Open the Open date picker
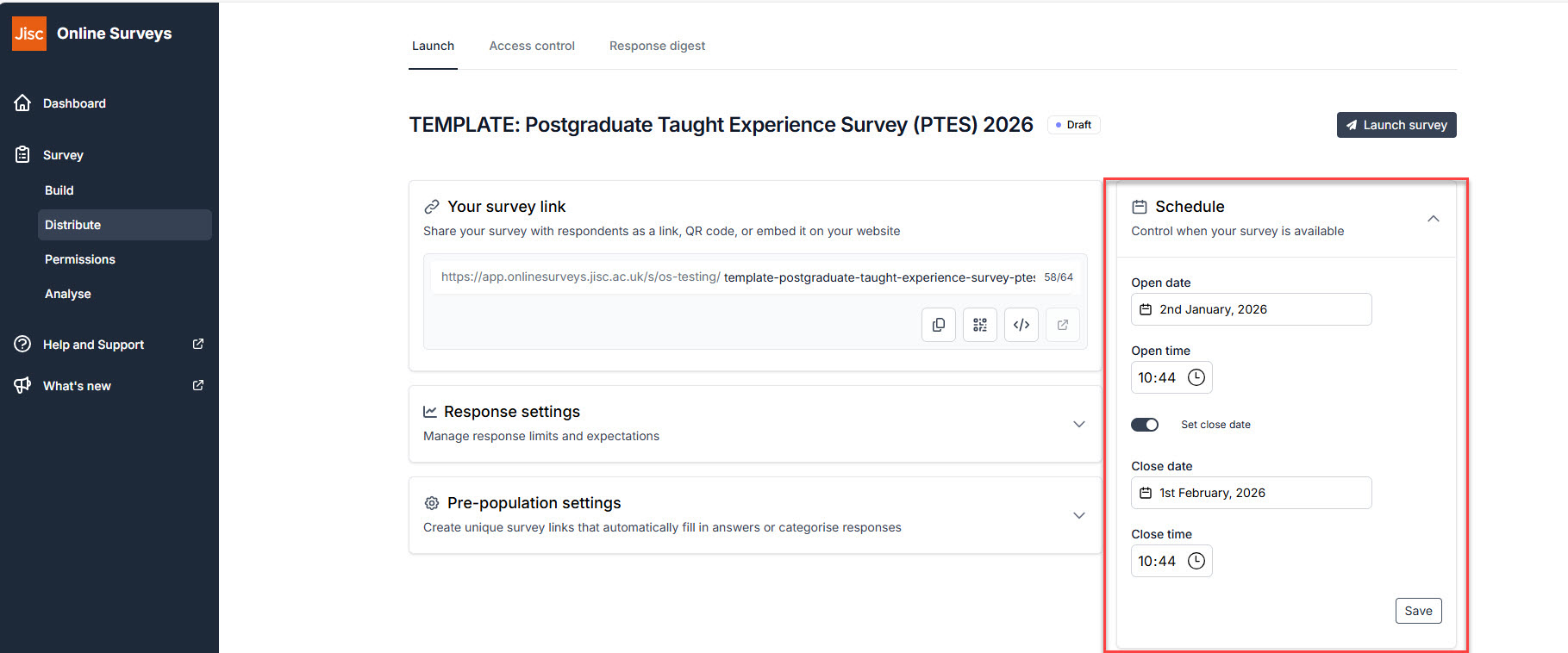 point(1251,309)
